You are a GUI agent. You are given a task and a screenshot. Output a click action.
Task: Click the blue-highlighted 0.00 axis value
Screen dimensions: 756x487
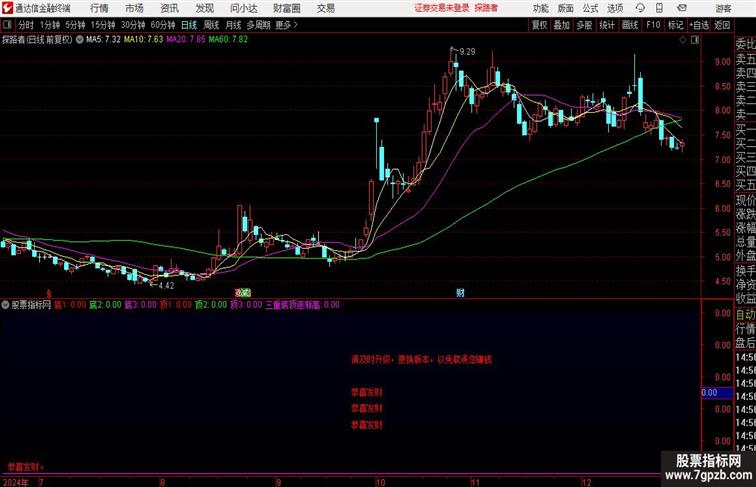point(717,393)
